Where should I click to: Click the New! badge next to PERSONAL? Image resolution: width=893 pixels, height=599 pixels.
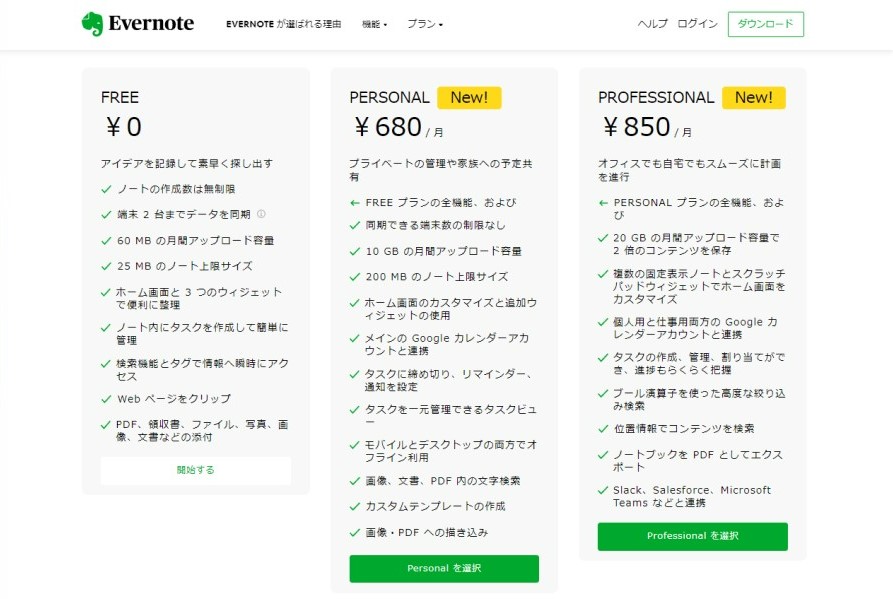click(469, 97)
